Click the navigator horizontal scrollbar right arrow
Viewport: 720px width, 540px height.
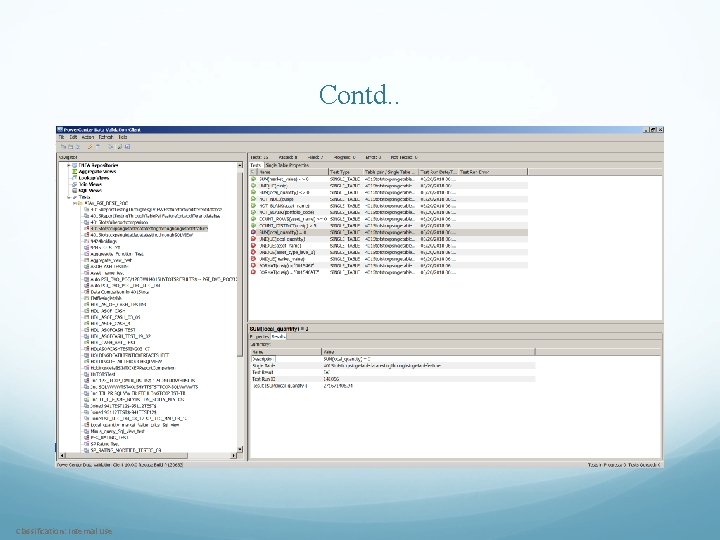tap(233, 455)
